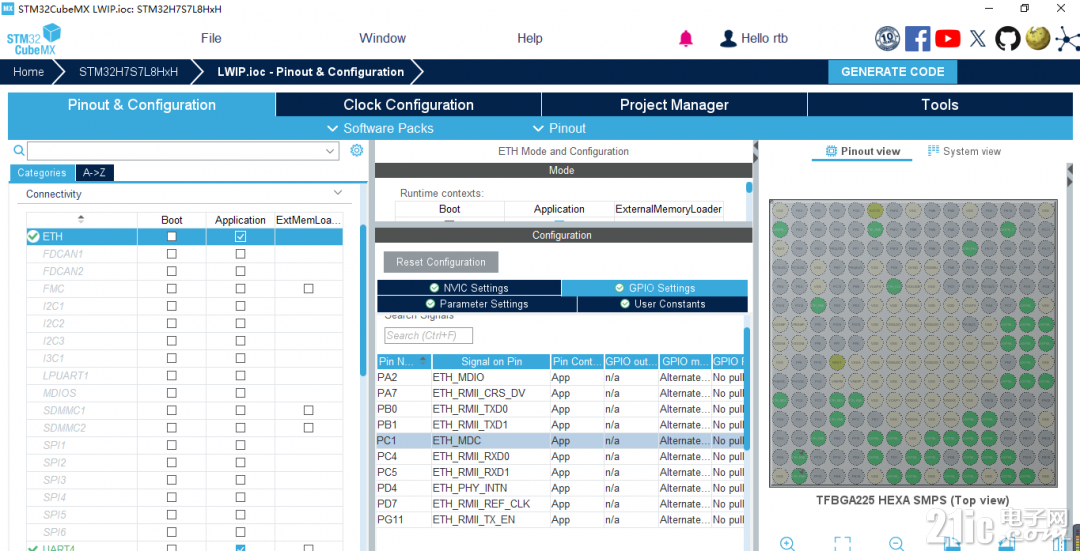Screen dimensions: 1080x551
Task: Open the Window menu
Action: pyautogui.click(x=382, y=39)
